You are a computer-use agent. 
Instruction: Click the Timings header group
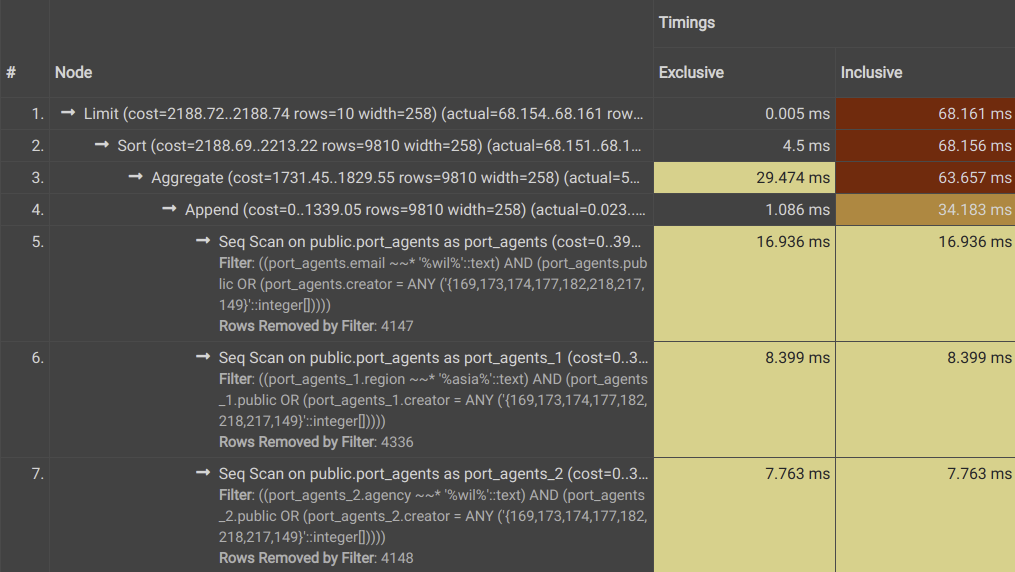pyautogui.click(x=687, y=23)
